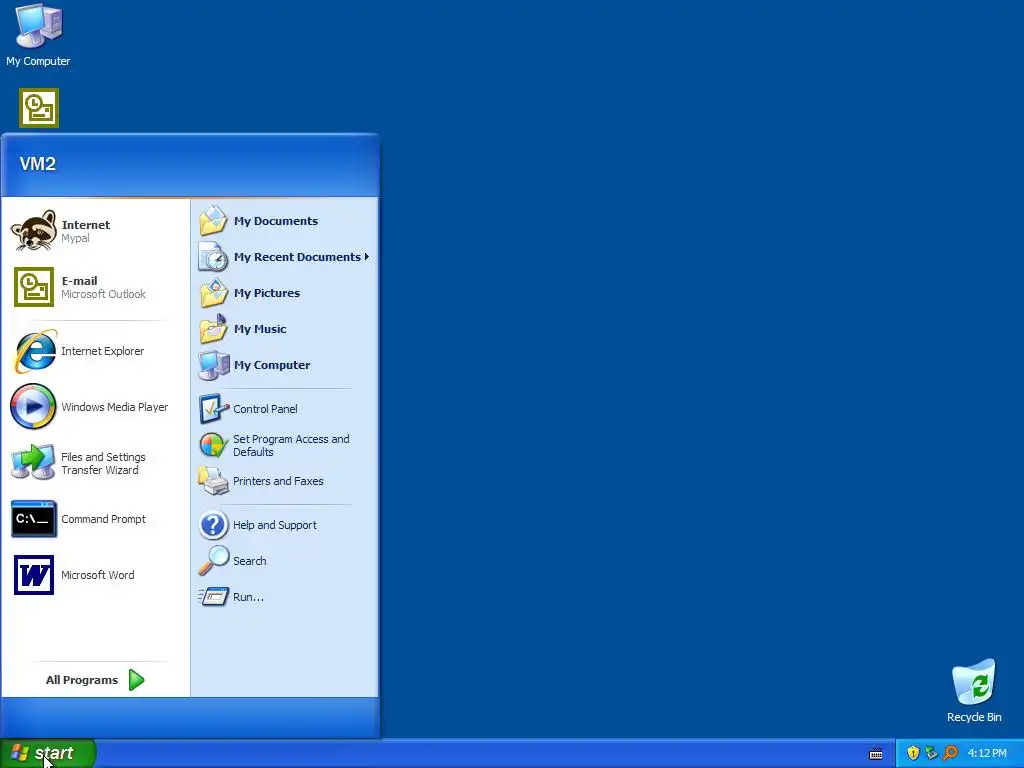
Task: Click orange magnifier tray icon
Action: click(950, 753)
